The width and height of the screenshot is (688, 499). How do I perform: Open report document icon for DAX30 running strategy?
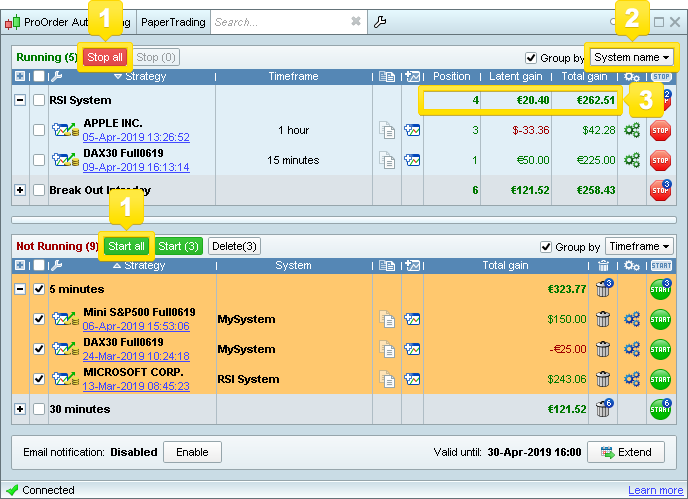pyautogui.click(x=387, y=160)
